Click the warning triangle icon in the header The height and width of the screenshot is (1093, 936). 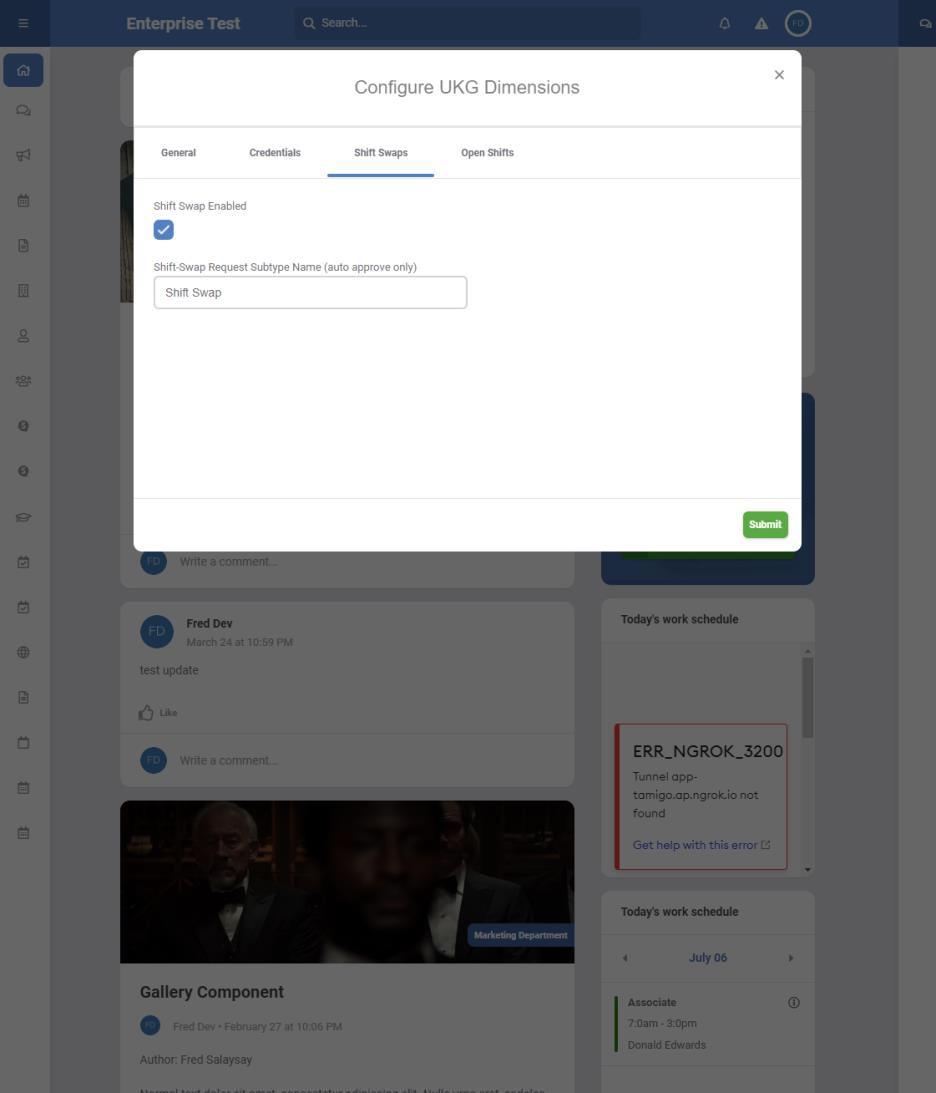pyautogui.click(x=761, y=23)
